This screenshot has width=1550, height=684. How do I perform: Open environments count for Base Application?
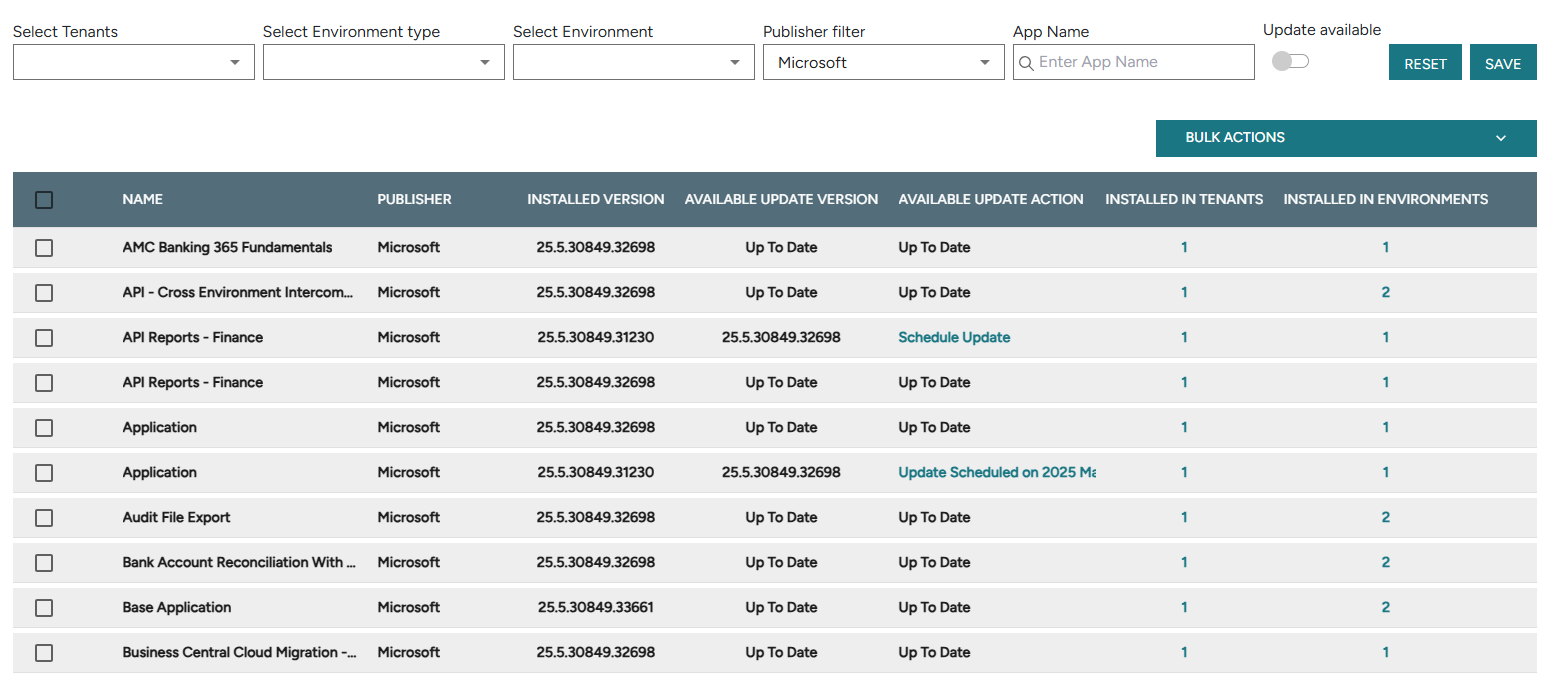[x=1385, y=608]
